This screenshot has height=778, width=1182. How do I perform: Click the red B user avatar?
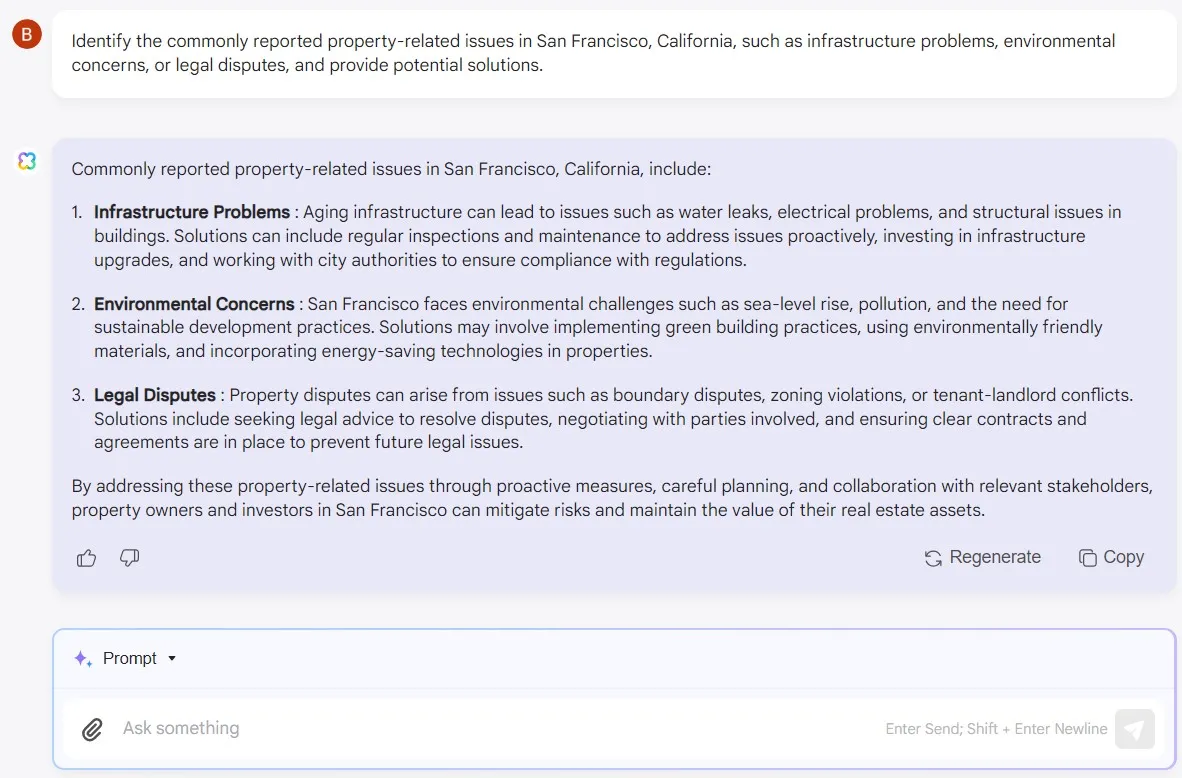click(26, 35)
